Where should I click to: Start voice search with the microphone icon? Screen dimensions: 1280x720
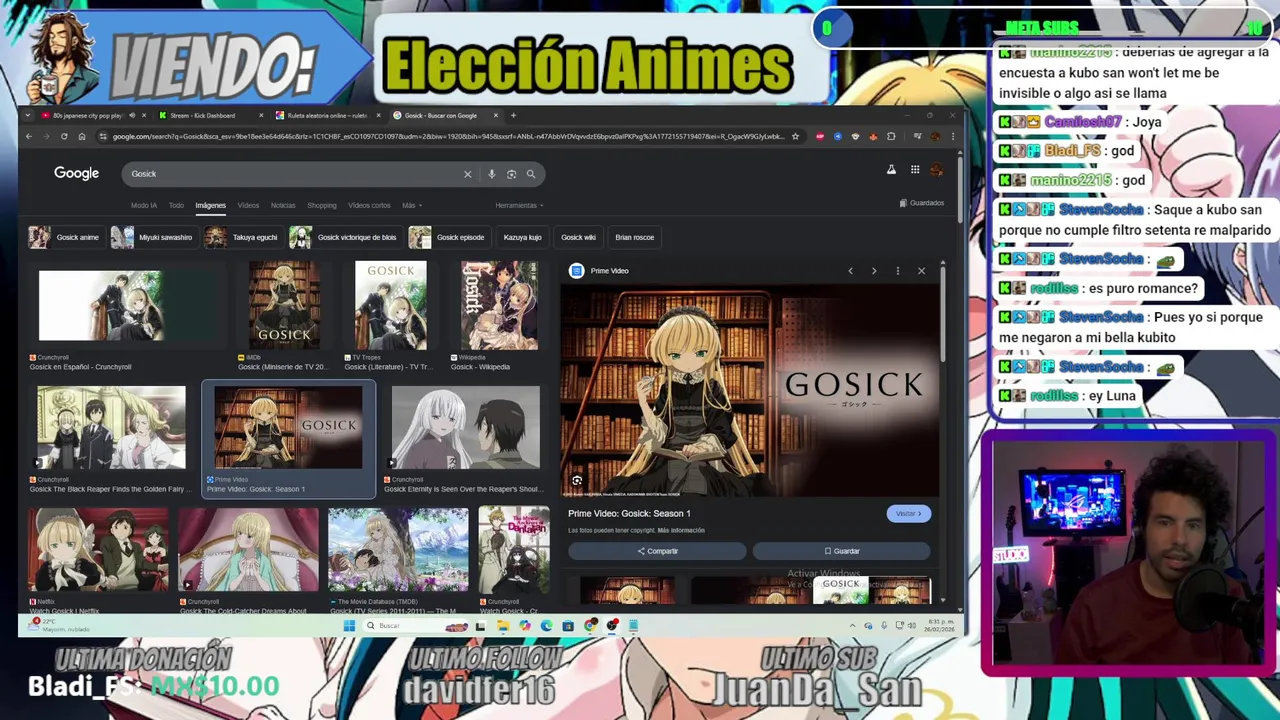point(491,174)
